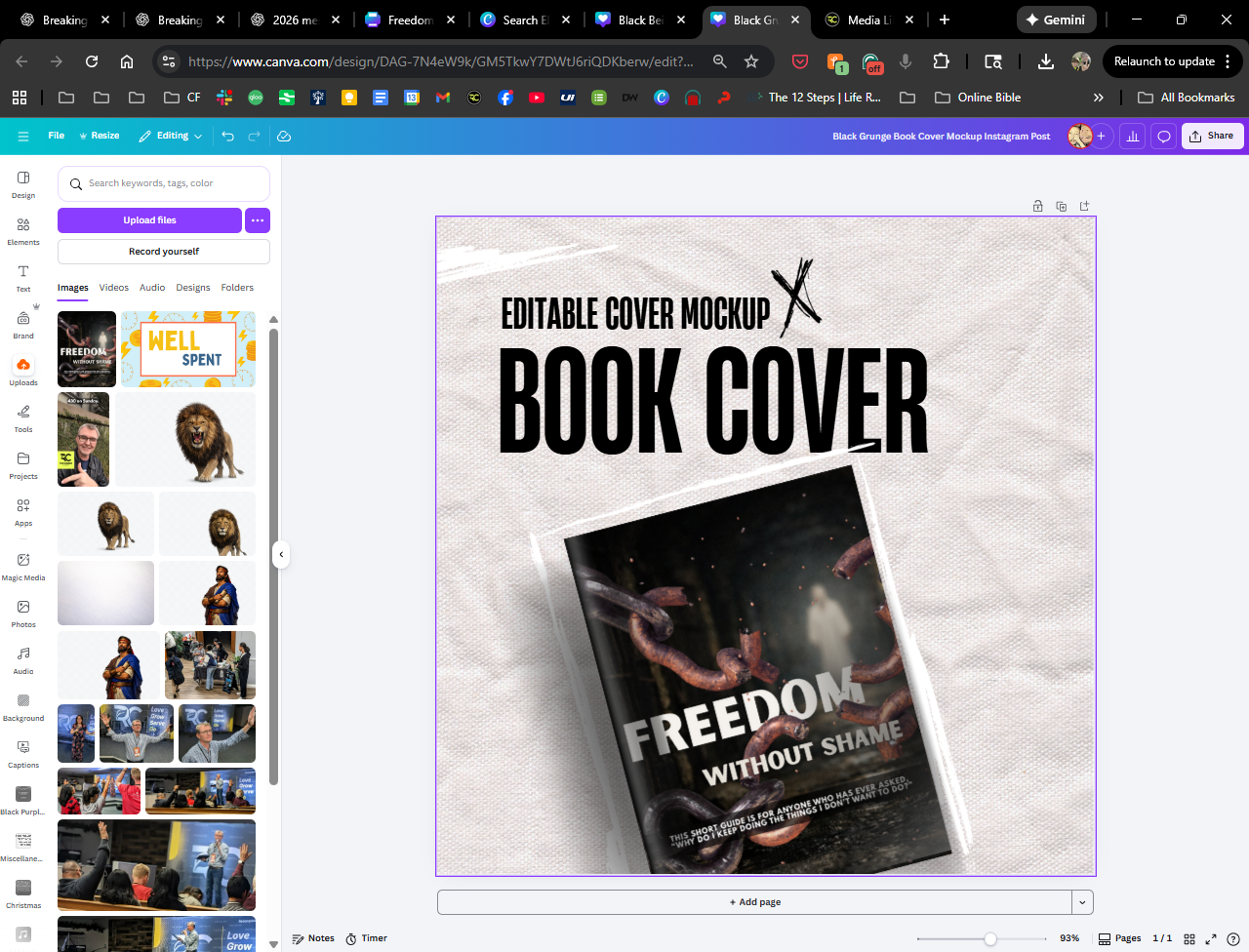Screen dimensions: 1249x952
Task: Toggle the Pages thumbnail view
Action: pyautogui.click(x=1119, y=938)
